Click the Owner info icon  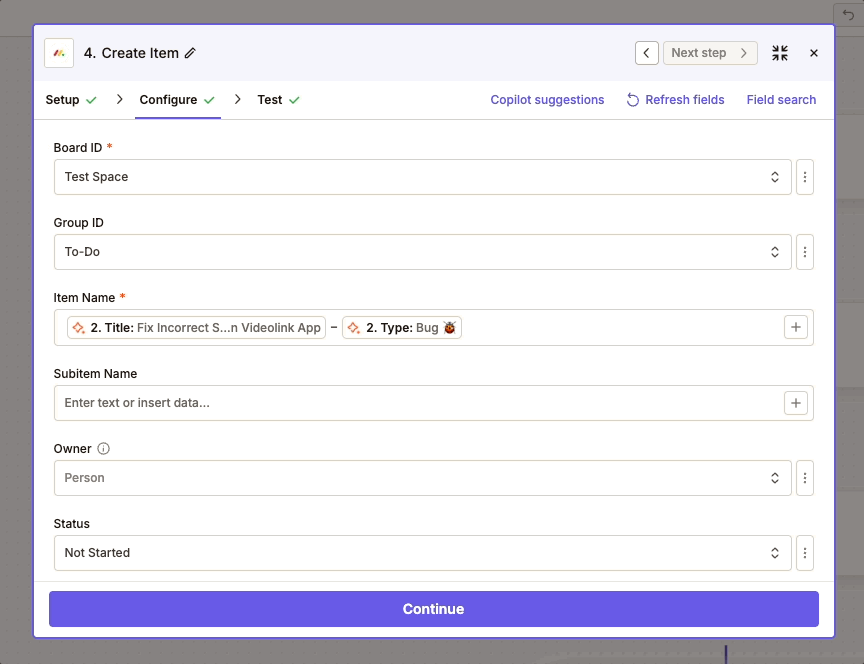pyautogui.click(x=103, y=449)
